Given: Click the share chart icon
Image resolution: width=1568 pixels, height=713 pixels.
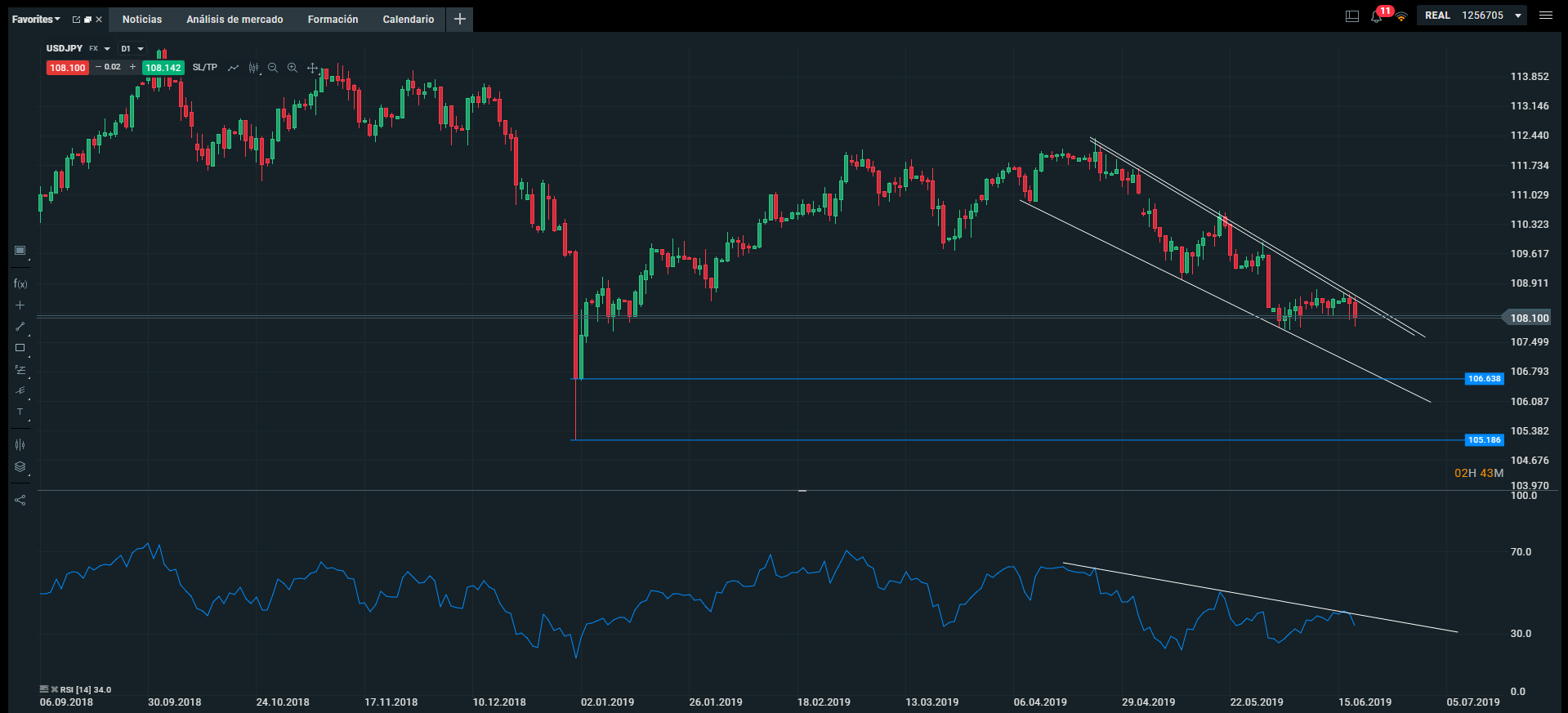Looking at the screenshot, I should point(20,500).
